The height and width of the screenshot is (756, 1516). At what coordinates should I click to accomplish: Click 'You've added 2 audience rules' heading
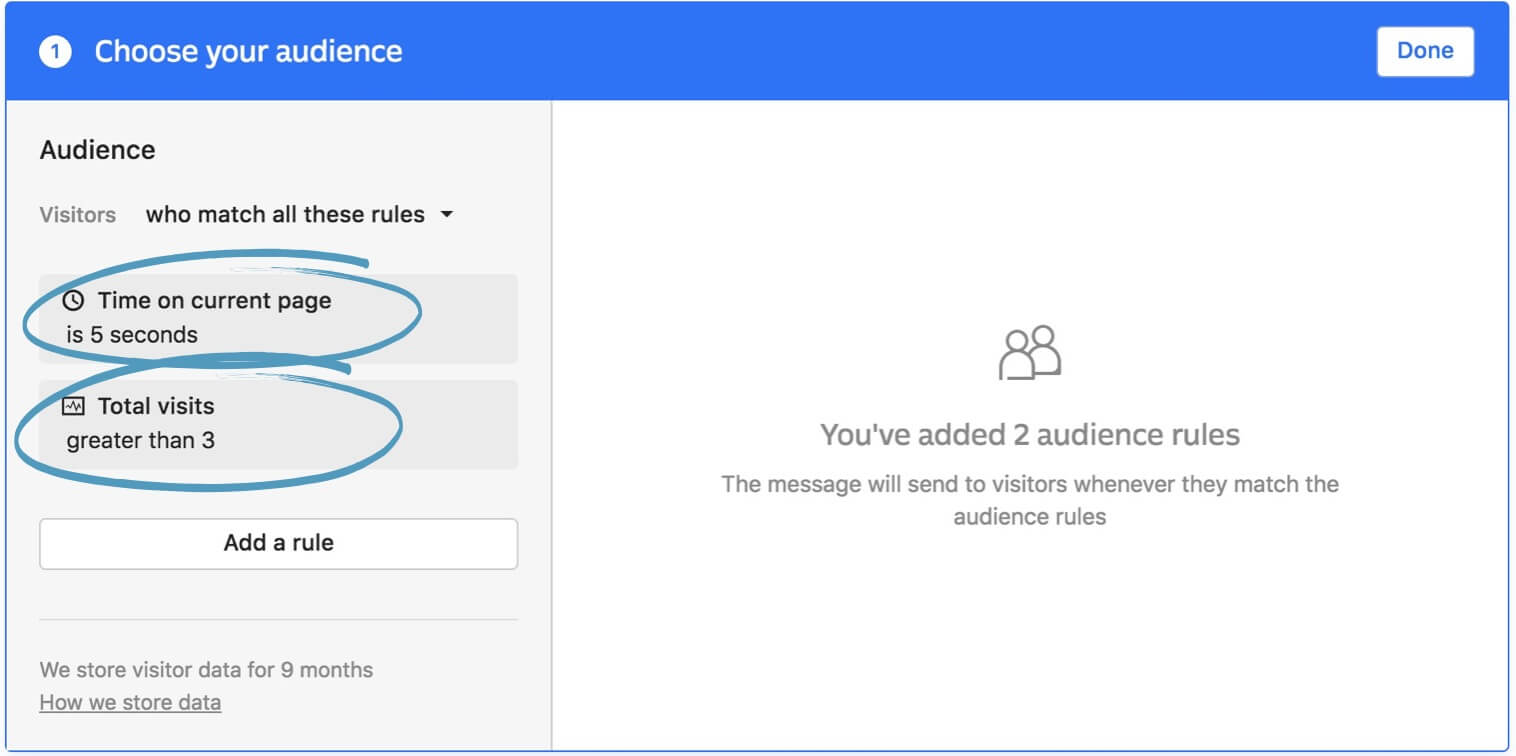(1029, 435)
